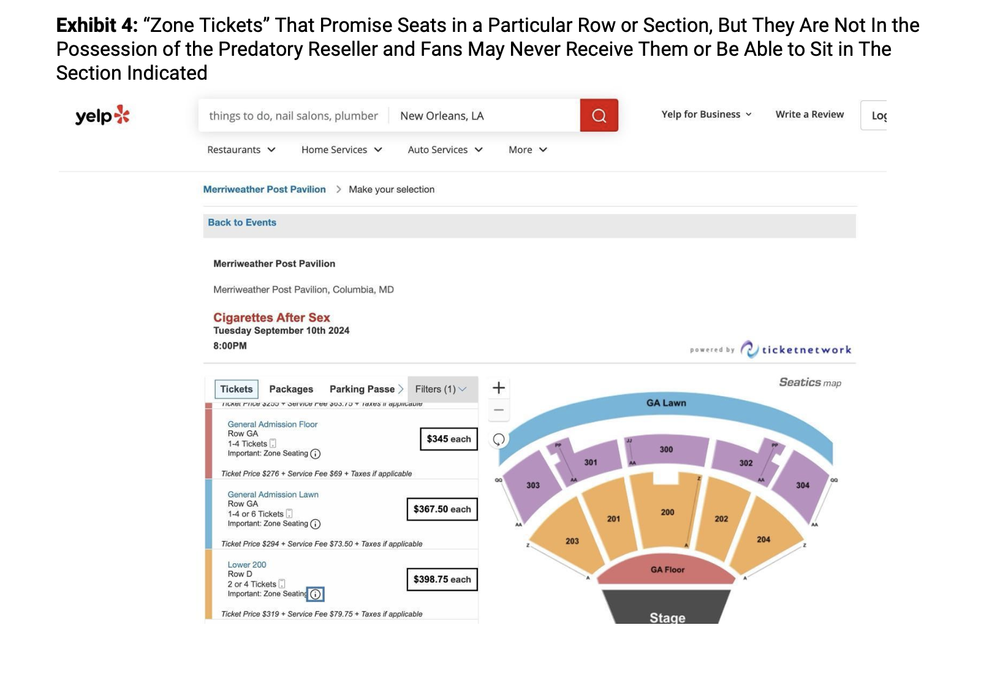Select the $398.75 each price button
The width and height of the screenshot is (1000, 679).
(x=442, y=579)
